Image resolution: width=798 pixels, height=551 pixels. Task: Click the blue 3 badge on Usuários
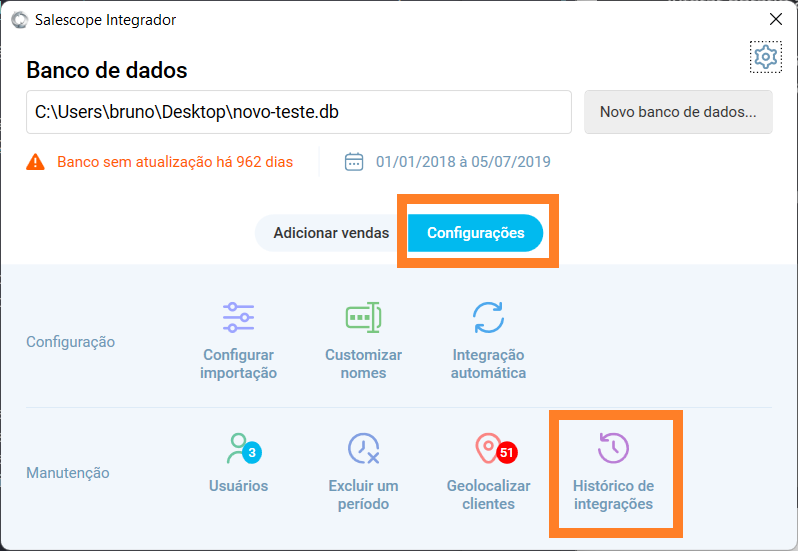coord(252,452)
